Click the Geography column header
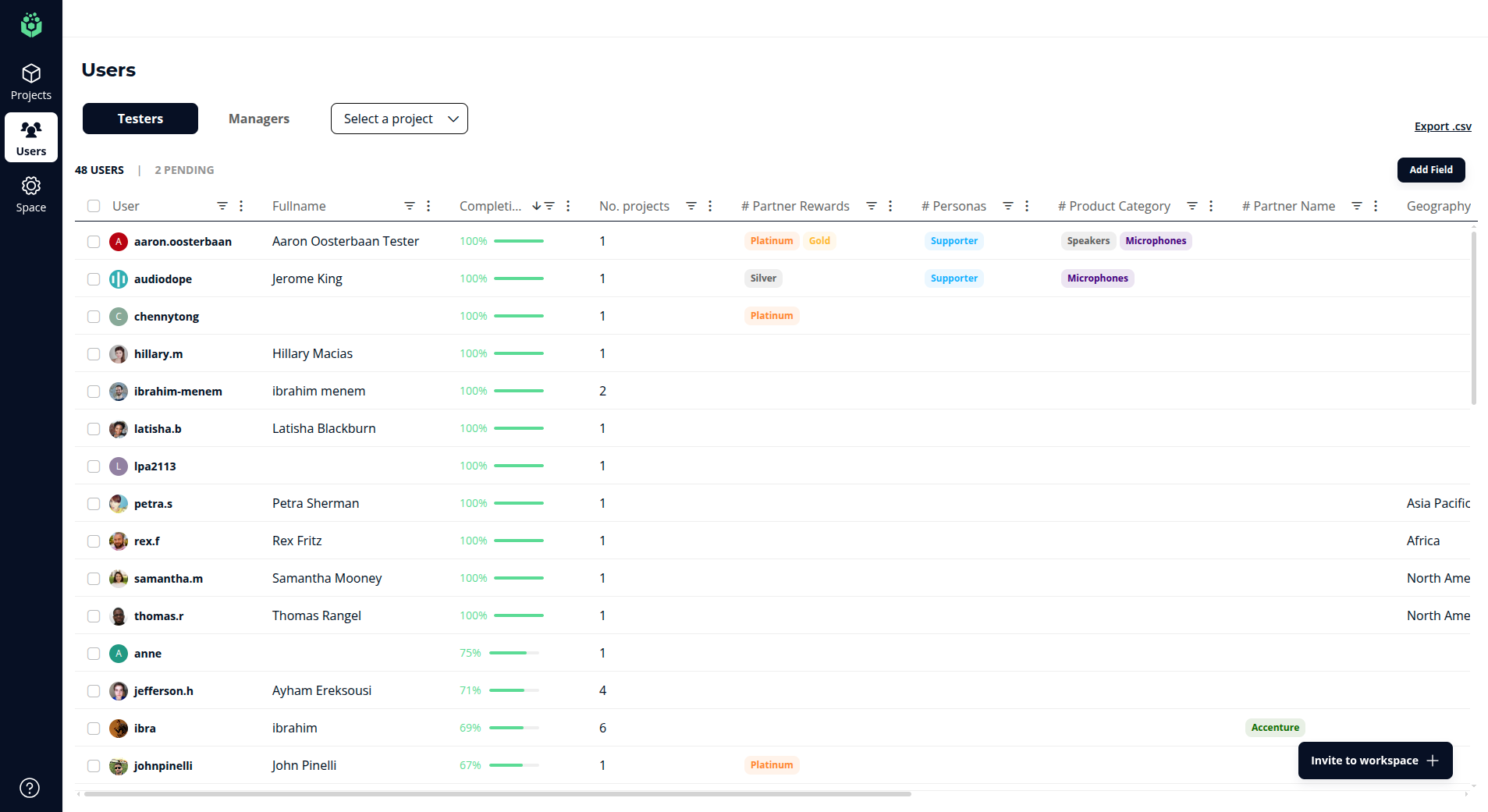 point(1438,206)
